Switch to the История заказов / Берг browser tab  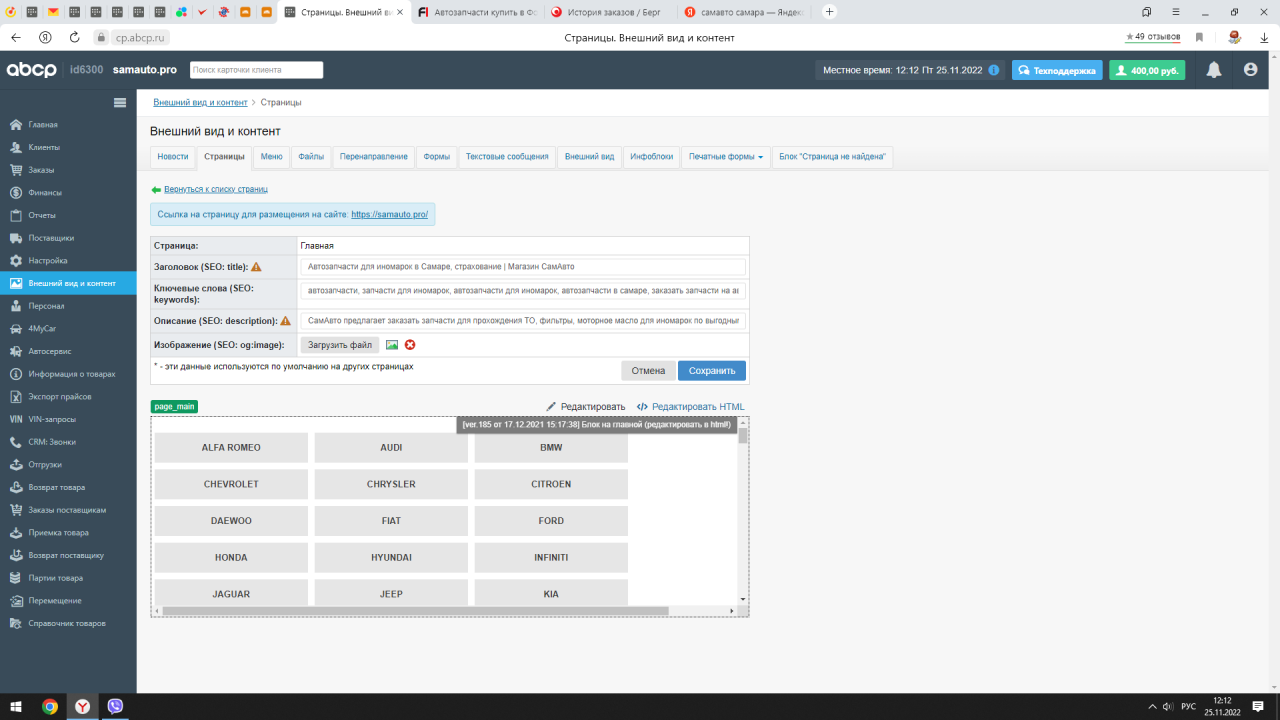[609, 12]
